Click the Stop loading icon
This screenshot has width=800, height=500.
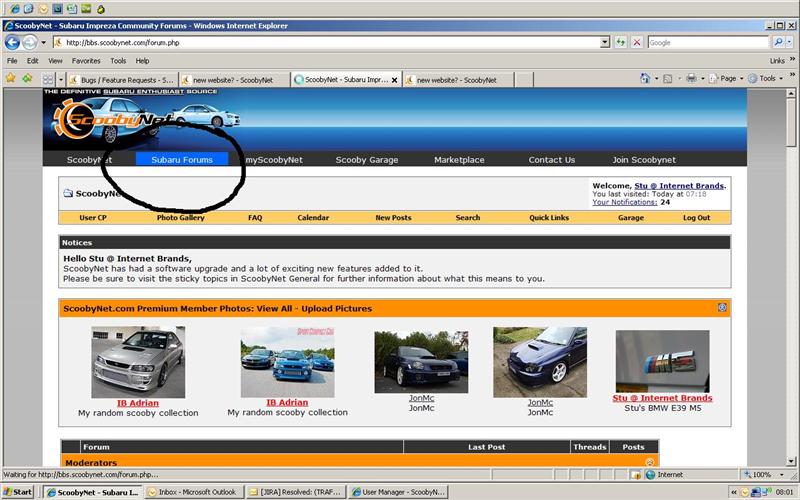635,42
